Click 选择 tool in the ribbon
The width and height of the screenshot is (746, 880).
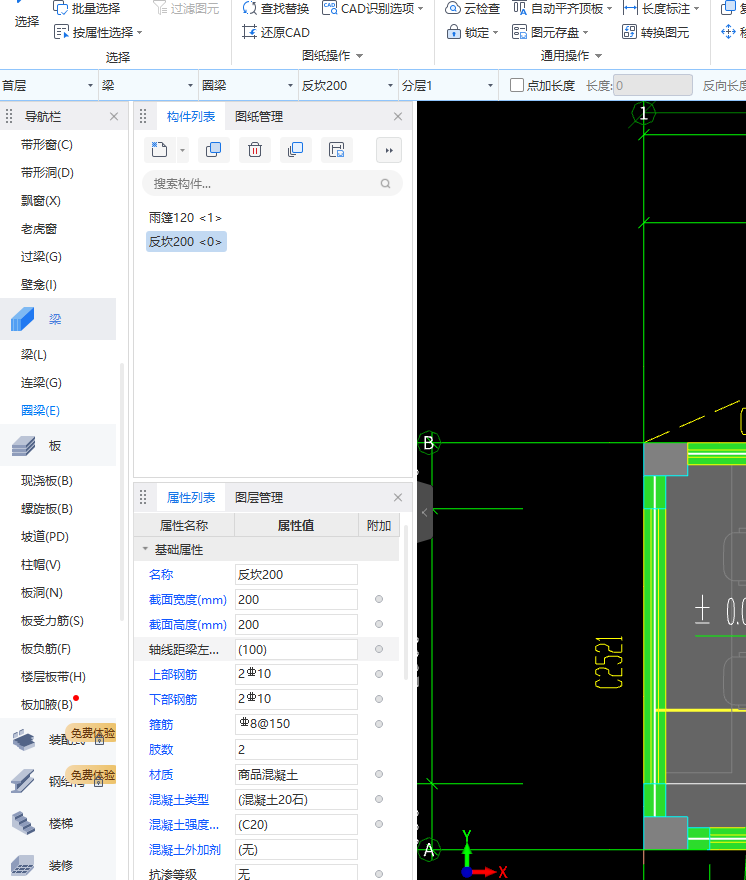tap(26, 21)
